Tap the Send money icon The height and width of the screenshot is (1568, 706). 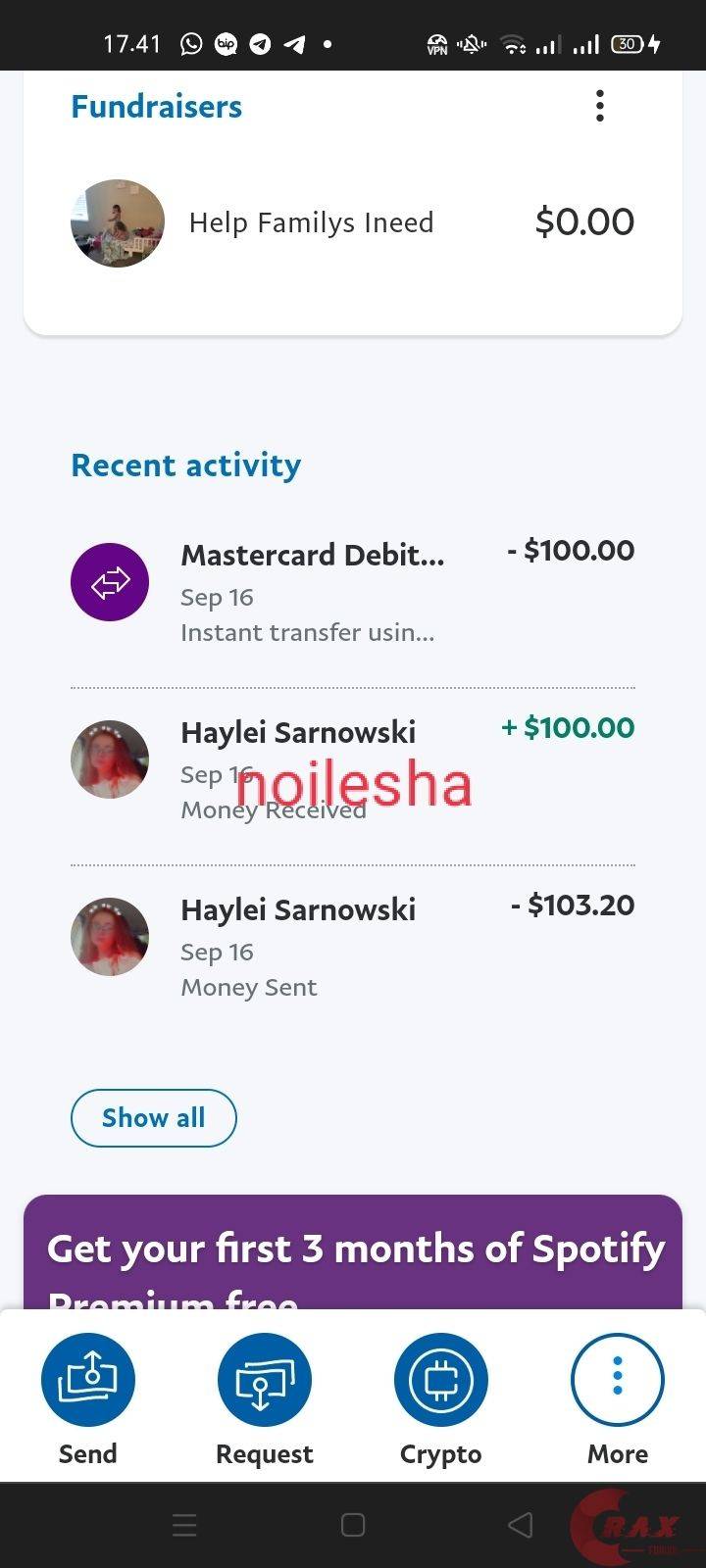pyautogui.click(x=88, y=1379)
